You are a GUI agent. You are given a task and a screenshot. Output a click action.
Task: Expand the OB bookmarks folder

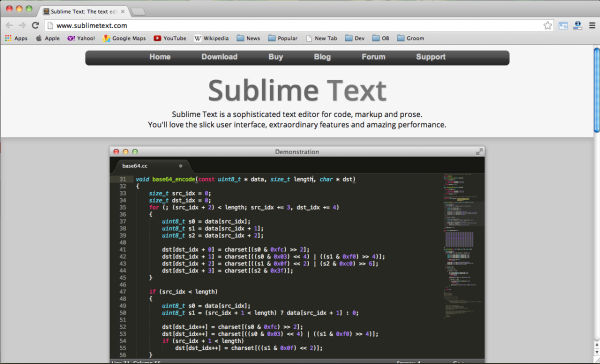381,38
